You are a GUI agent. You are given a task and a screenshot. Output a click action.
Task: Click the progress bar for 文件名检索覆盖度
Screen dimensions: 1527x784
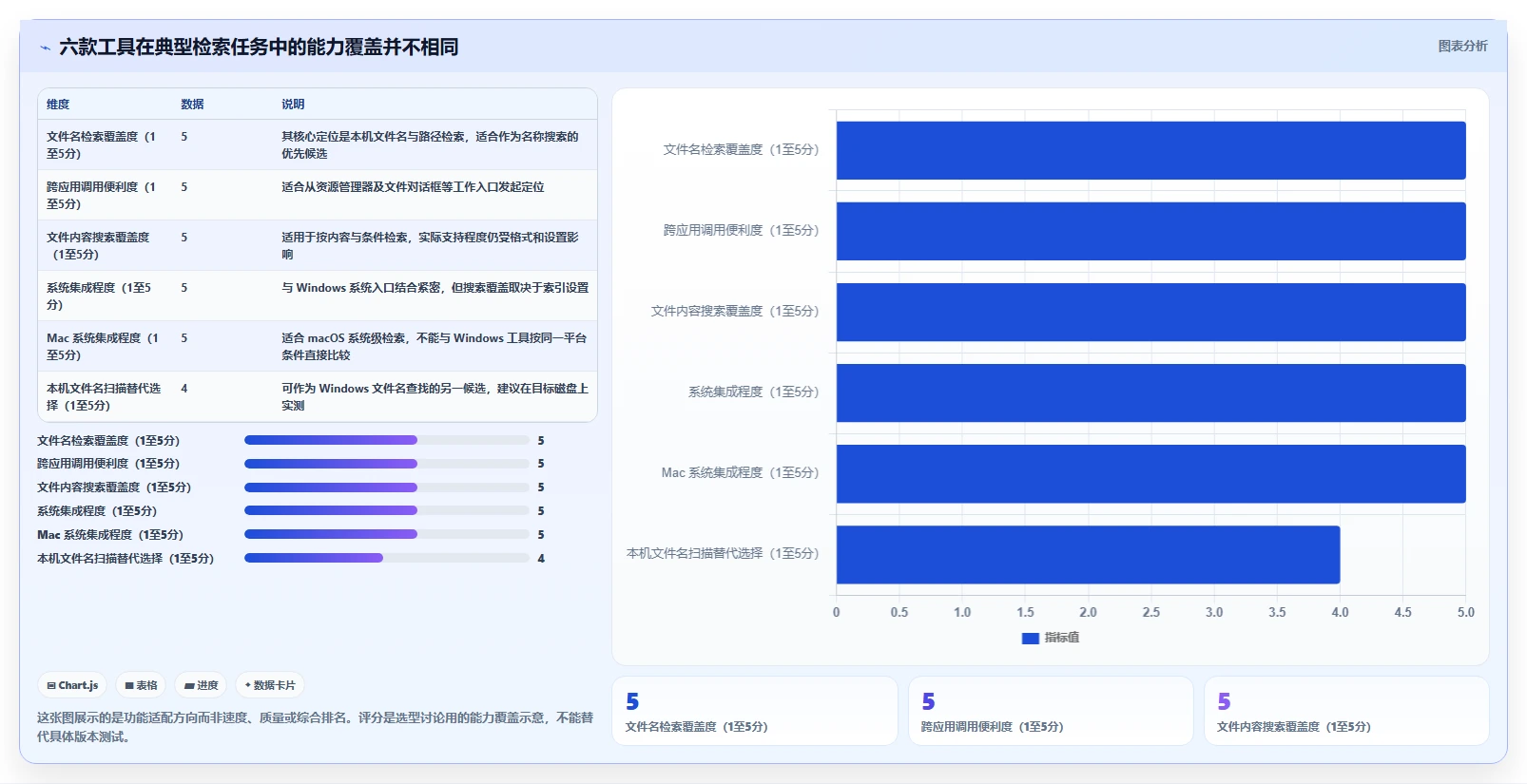tap(387, 440)
